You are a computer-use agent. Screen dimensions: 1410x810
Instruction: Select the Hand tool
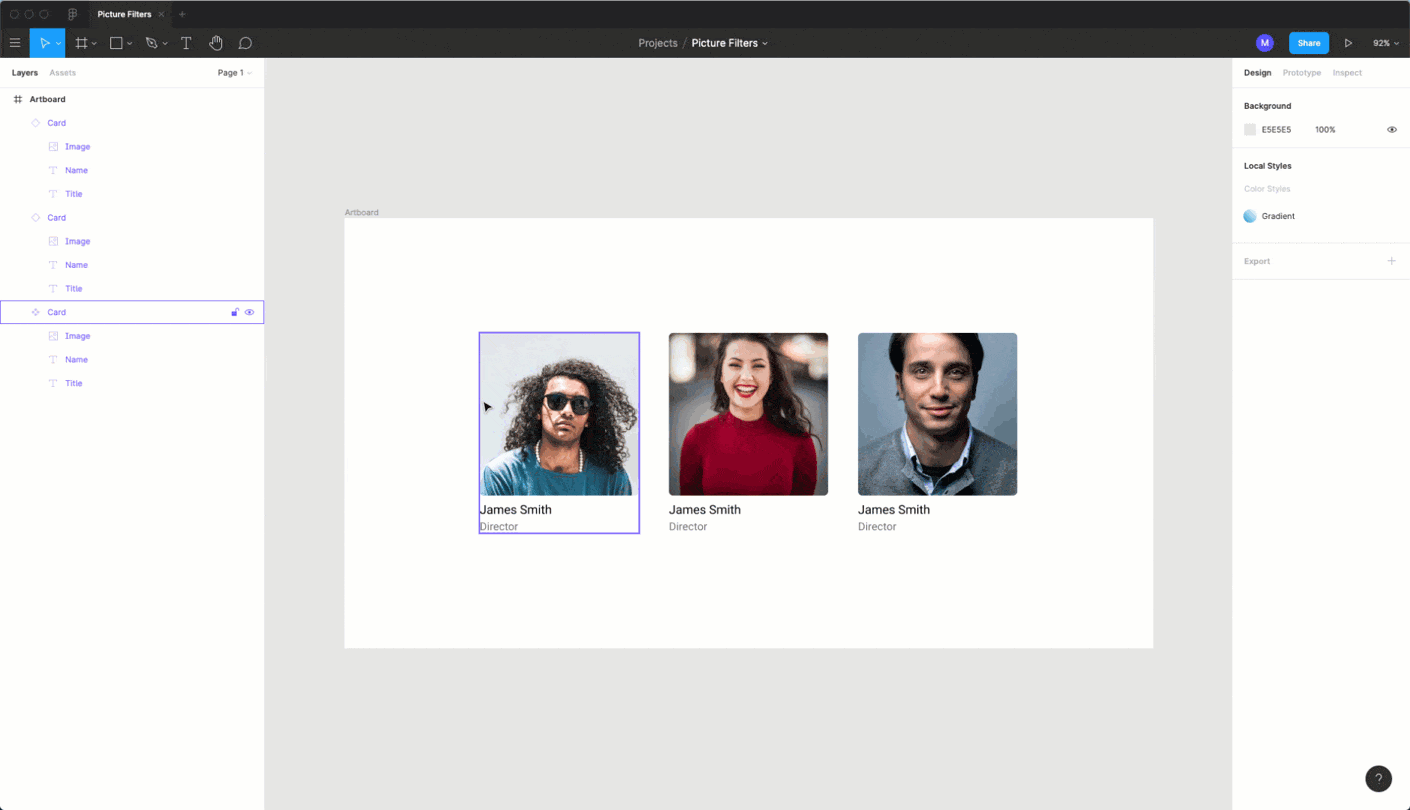216,43
